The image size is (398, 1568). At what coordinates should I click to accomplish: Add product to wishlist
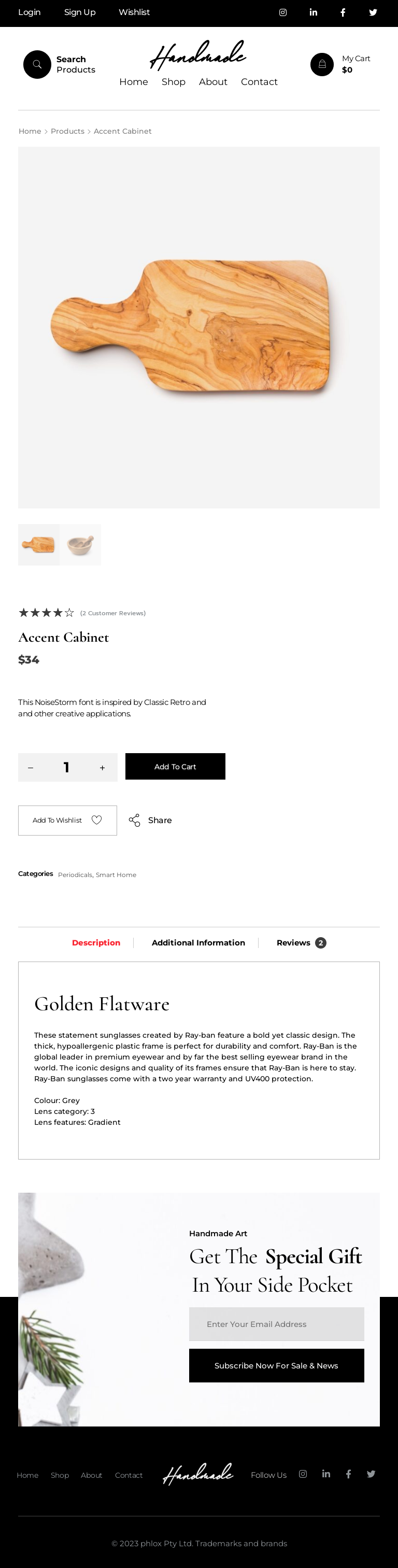click(x=67, y=820)
